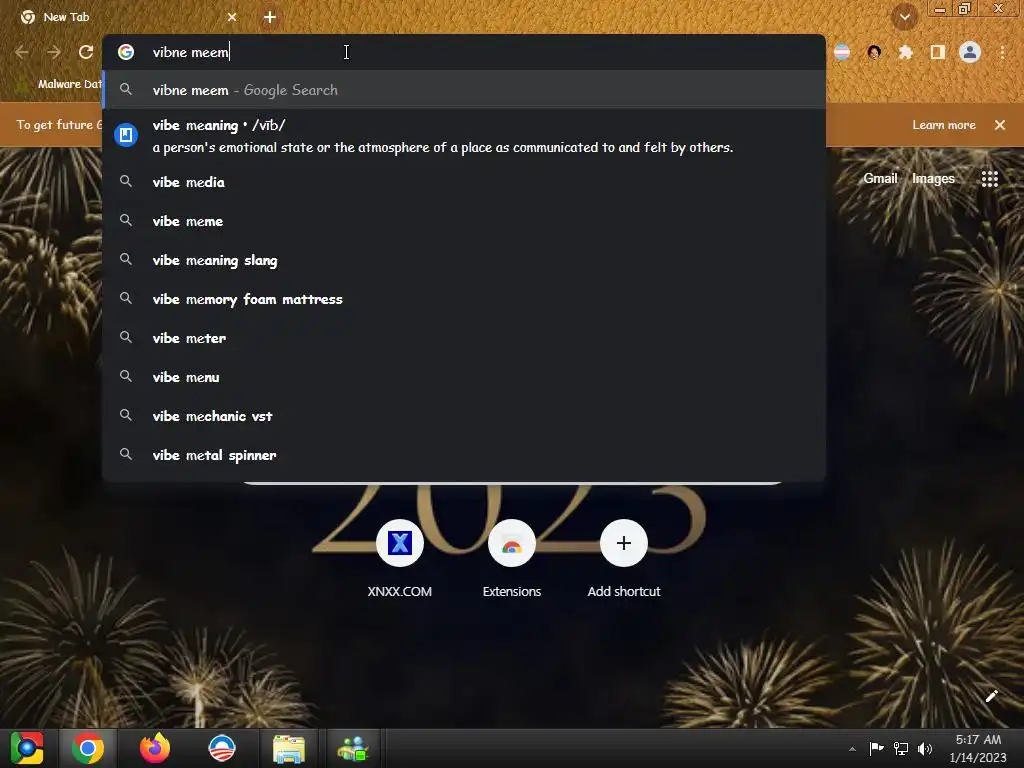Viewport: 1024px width, 768px height.
Task: Launch Firefox from the taskbar
Action: point(155,748)
